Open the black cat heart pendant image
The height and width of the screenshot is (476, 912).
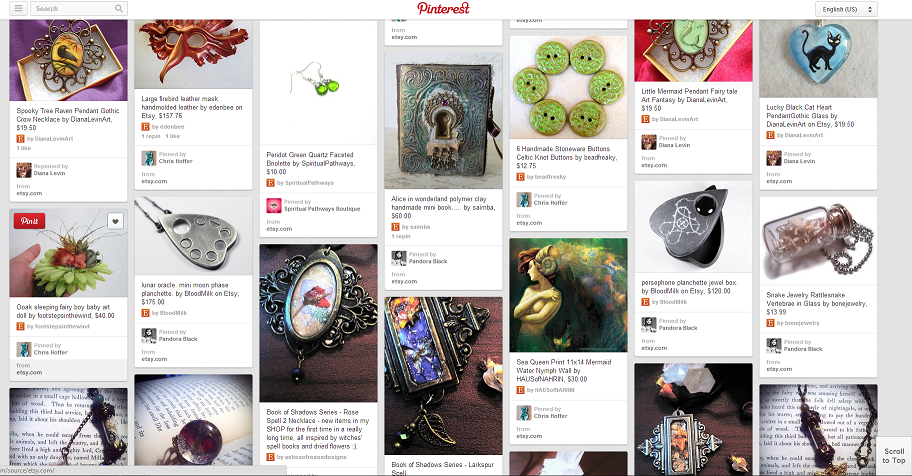coord(818,58)
